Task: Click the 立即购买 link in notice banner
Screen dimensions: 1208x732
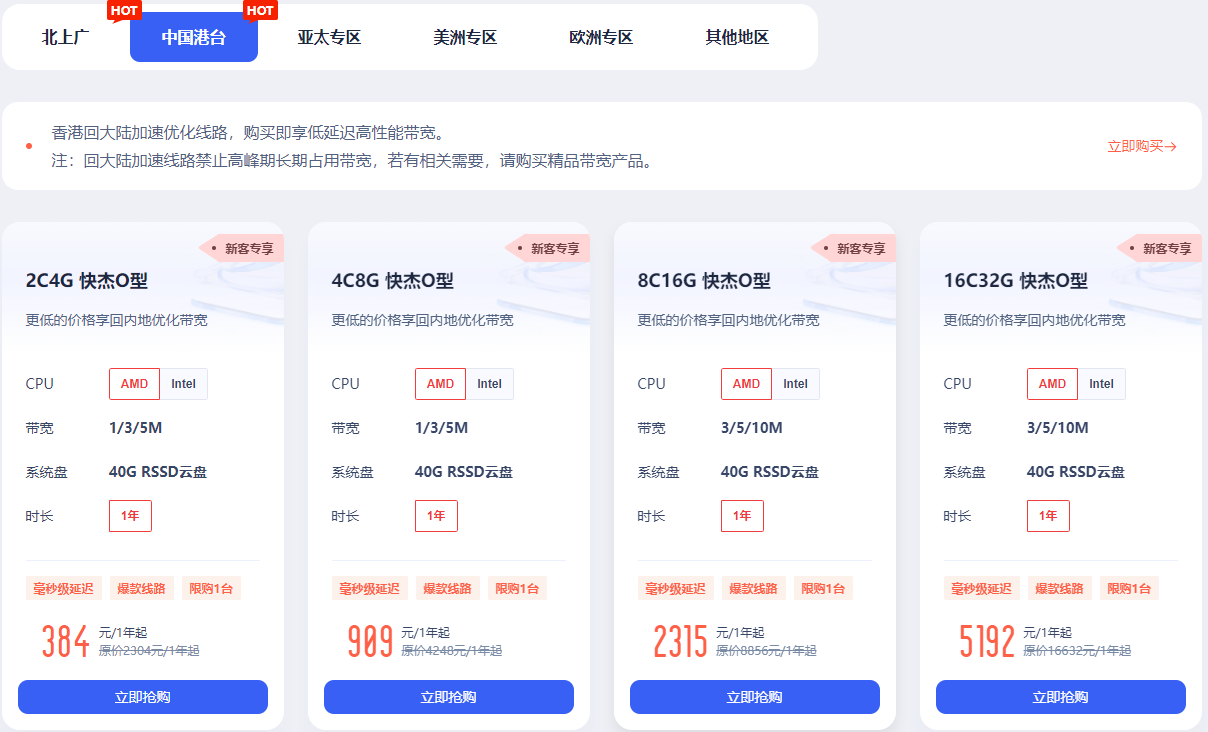Action: 1141,146
